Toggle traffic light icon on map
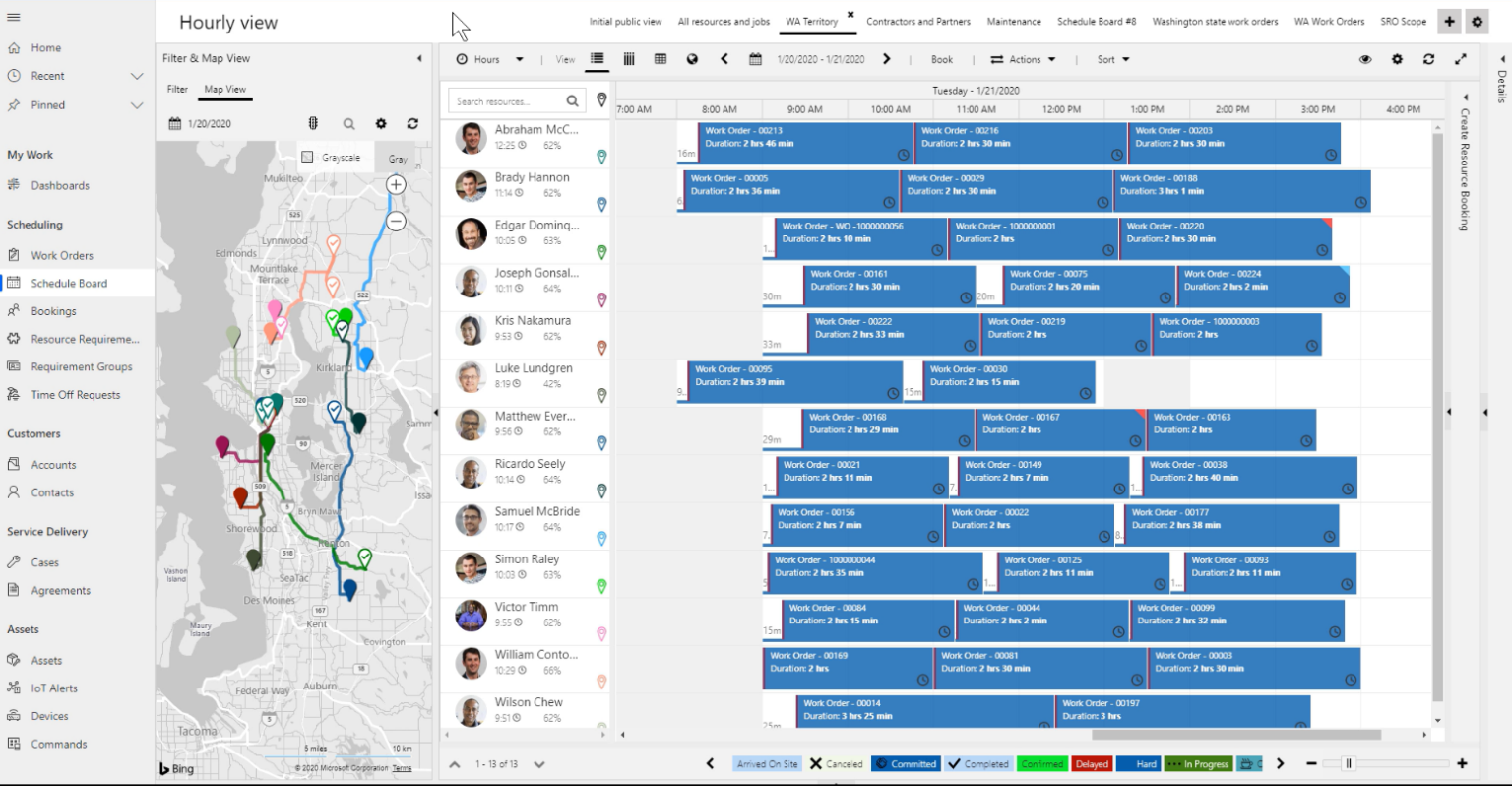This screenshot has width=1512, height=786. [x=313, y=123]
